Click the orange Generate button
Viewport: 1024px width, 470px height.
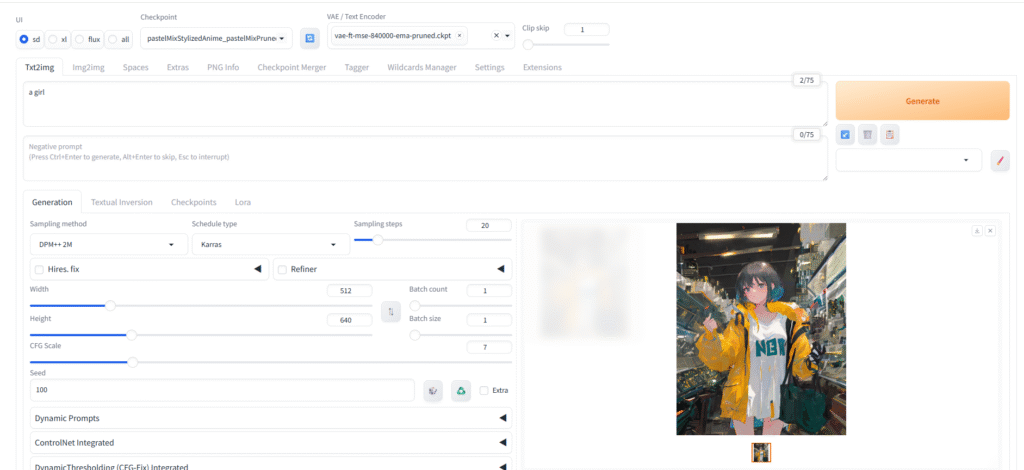[922, 101]
